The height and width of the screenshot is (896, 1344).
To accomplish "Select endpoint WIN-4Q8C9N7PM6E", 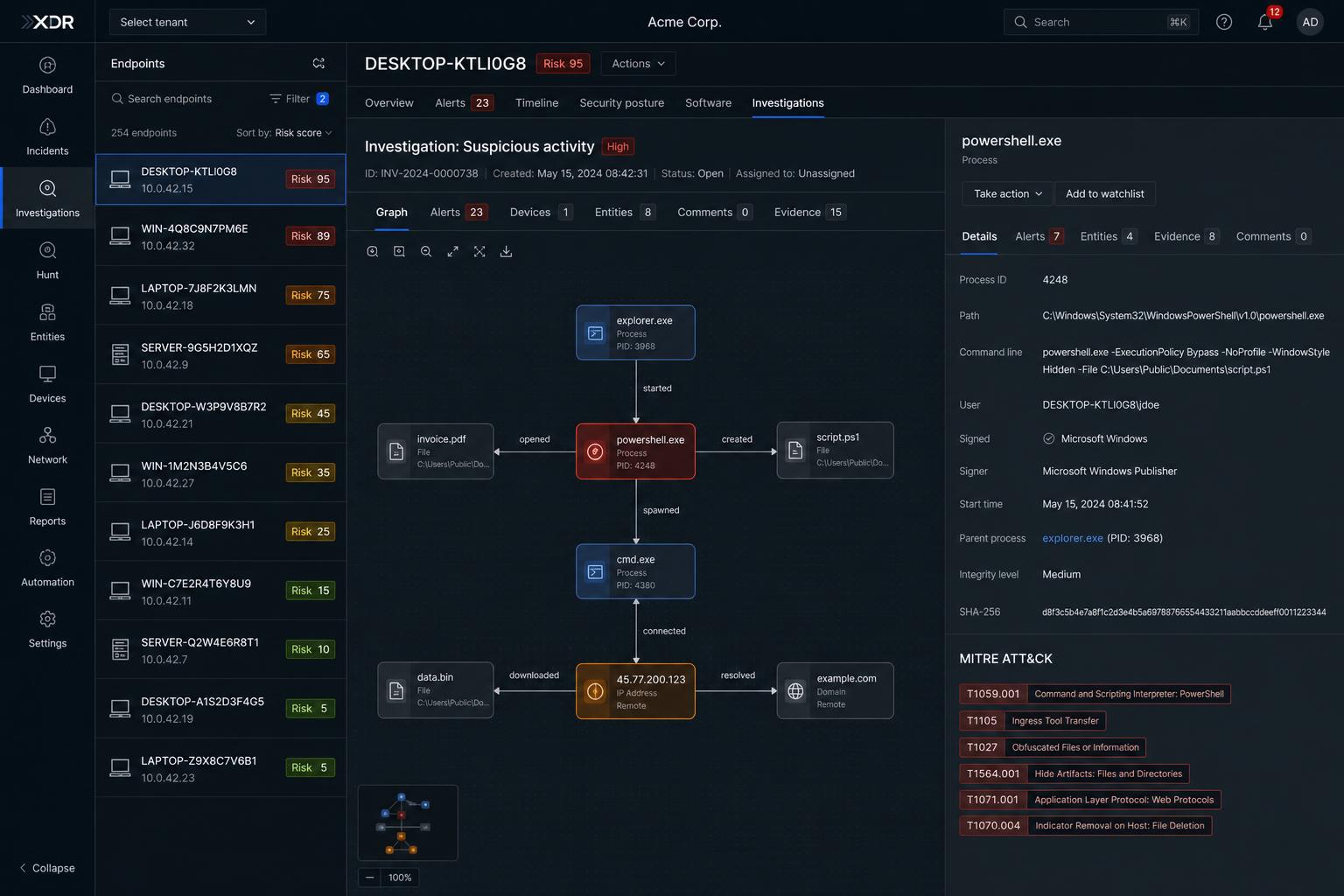I will [x=220, y=236].
